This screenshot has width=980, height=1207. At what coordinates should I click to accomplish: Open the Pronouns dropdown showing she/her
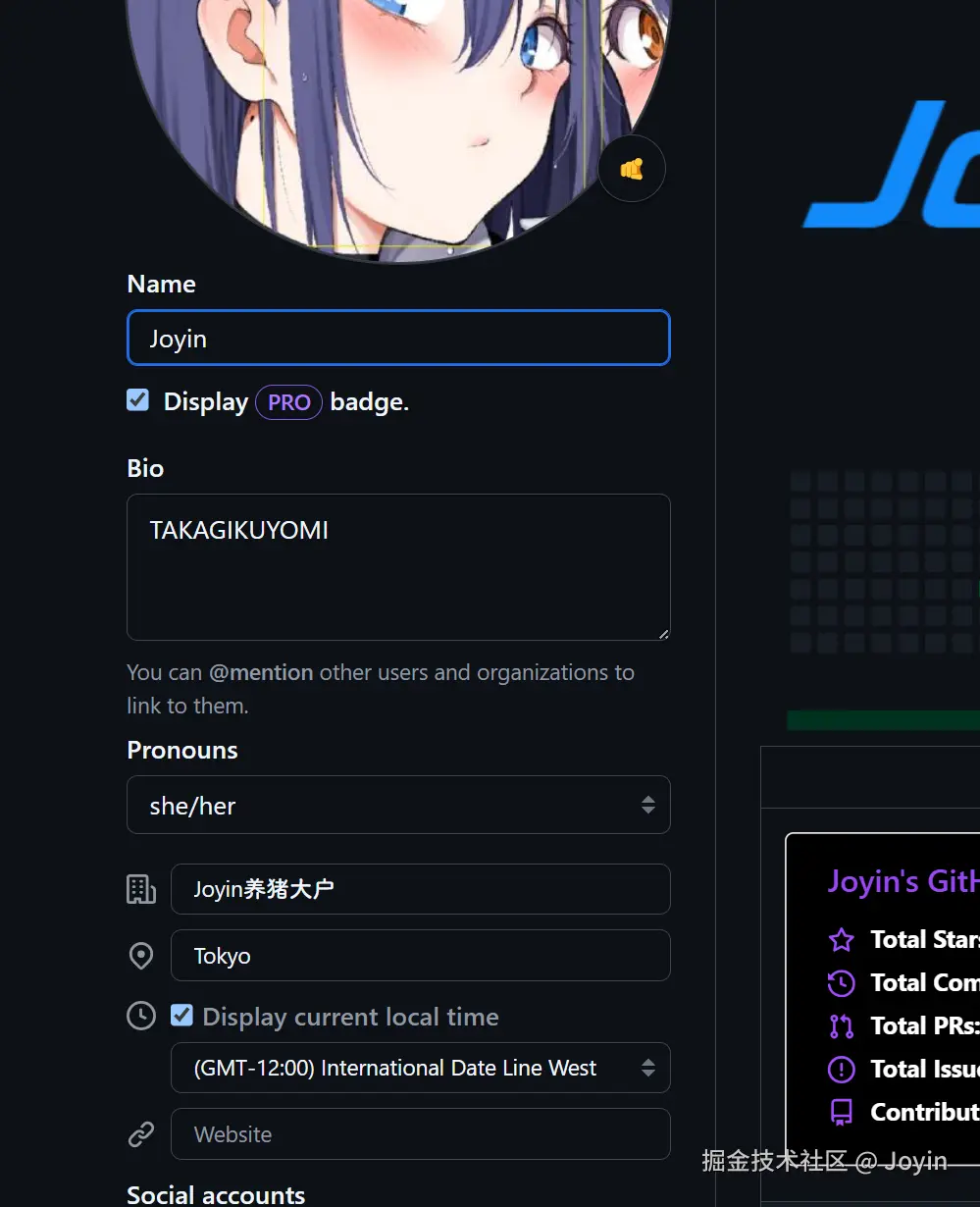click(x=398, y=805)
